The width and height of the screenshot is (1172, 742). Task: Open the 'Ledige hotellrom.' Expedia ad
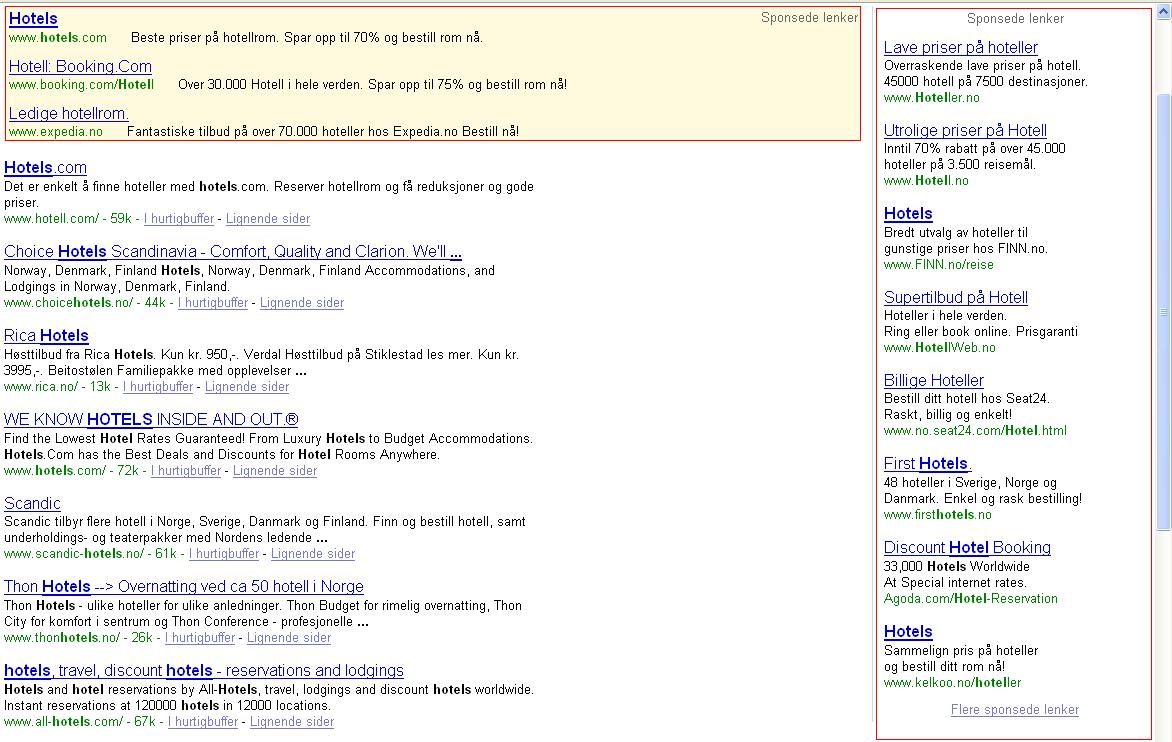pos(69,114)
